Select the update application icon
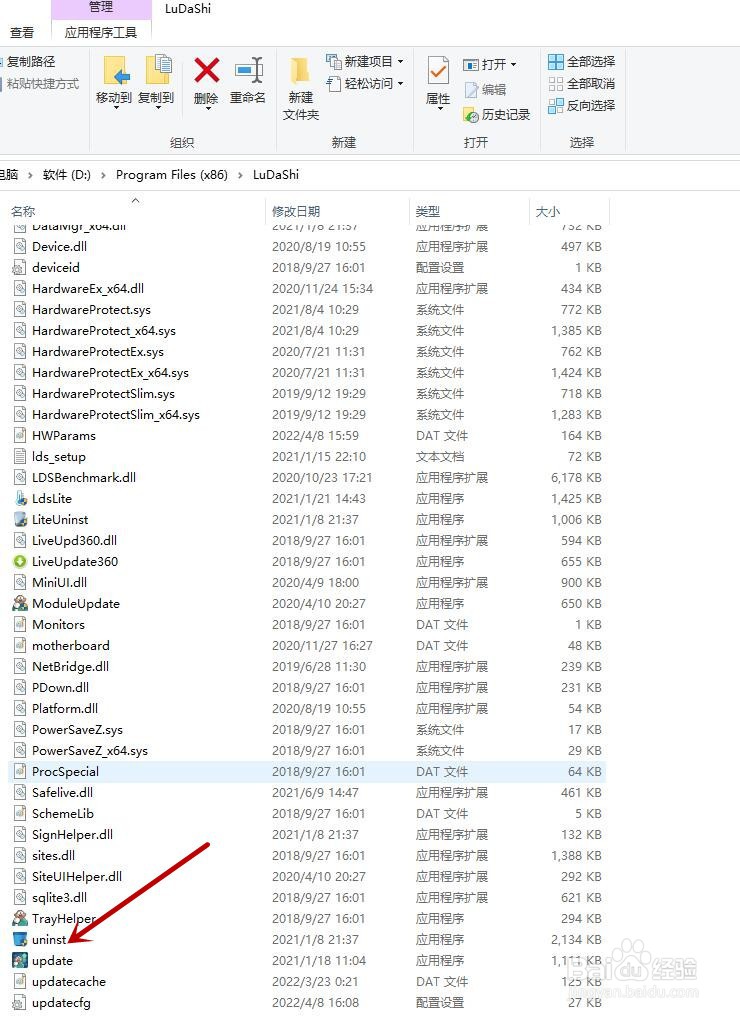This screenshot has width=740, height=1018. [20, 960]
